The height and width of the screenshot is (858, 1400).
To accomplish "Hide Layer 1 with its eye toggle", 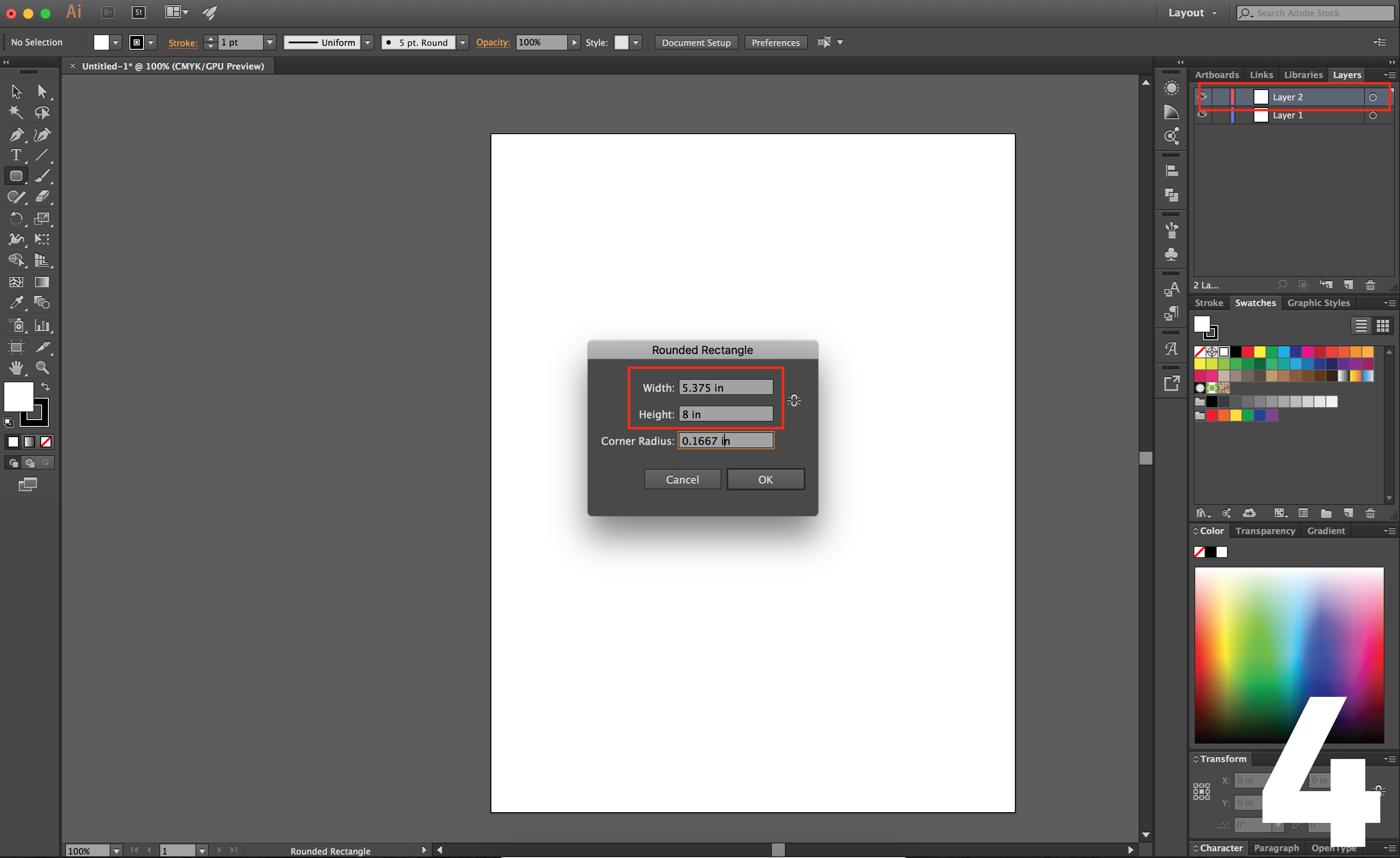I will tap(1203, 115).
